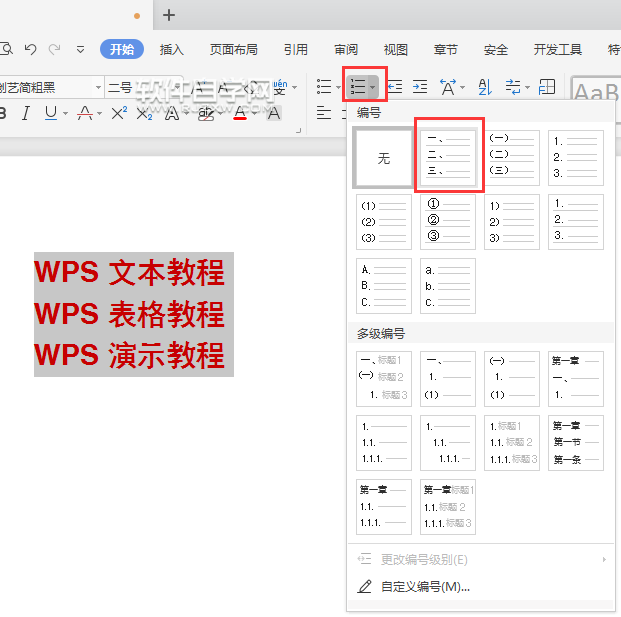Click the bullet list icon
This screenshot has width=621, height=617.
click(x=324, y=87)
